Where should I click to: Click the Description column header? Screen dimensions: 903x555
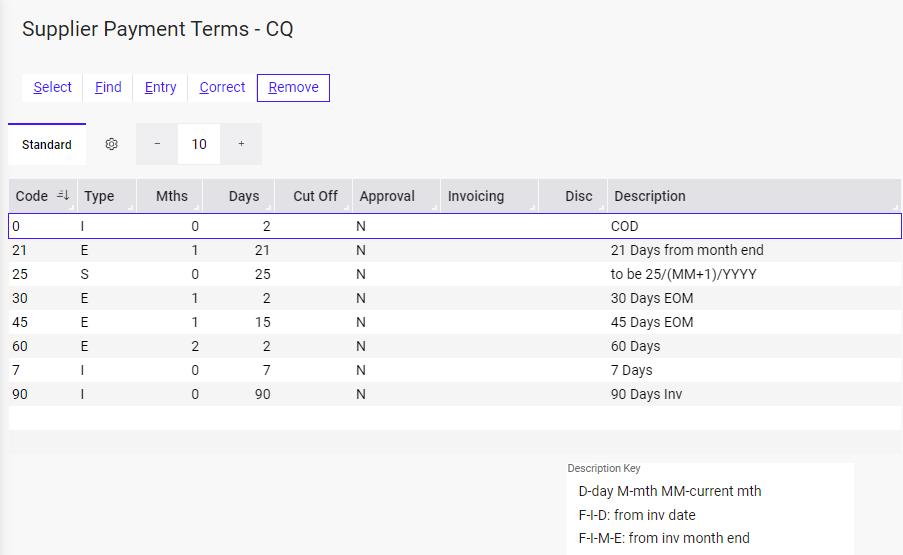649,196
